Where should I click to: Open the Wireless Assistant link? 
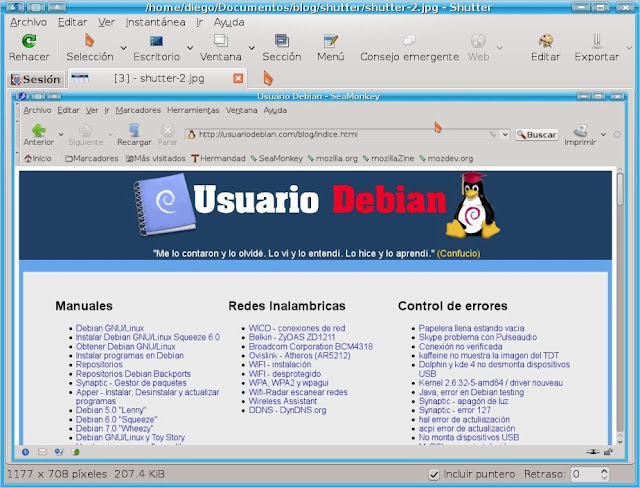coord(283,401)
